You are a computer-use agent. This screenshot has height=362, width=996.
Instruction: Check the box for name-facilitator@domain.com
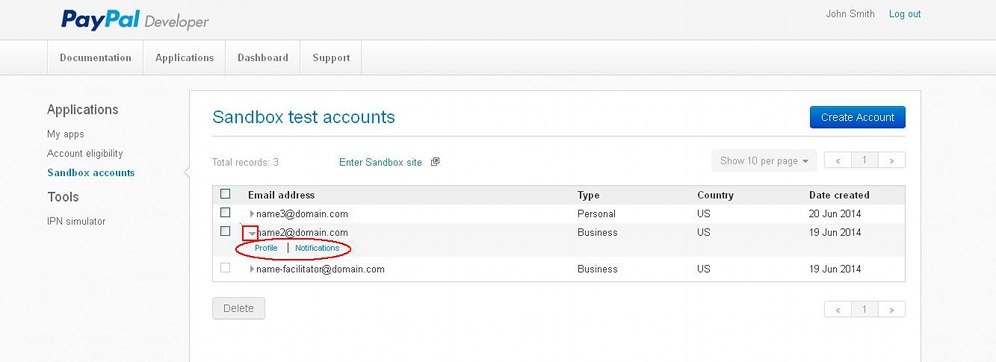click(225, 268)
